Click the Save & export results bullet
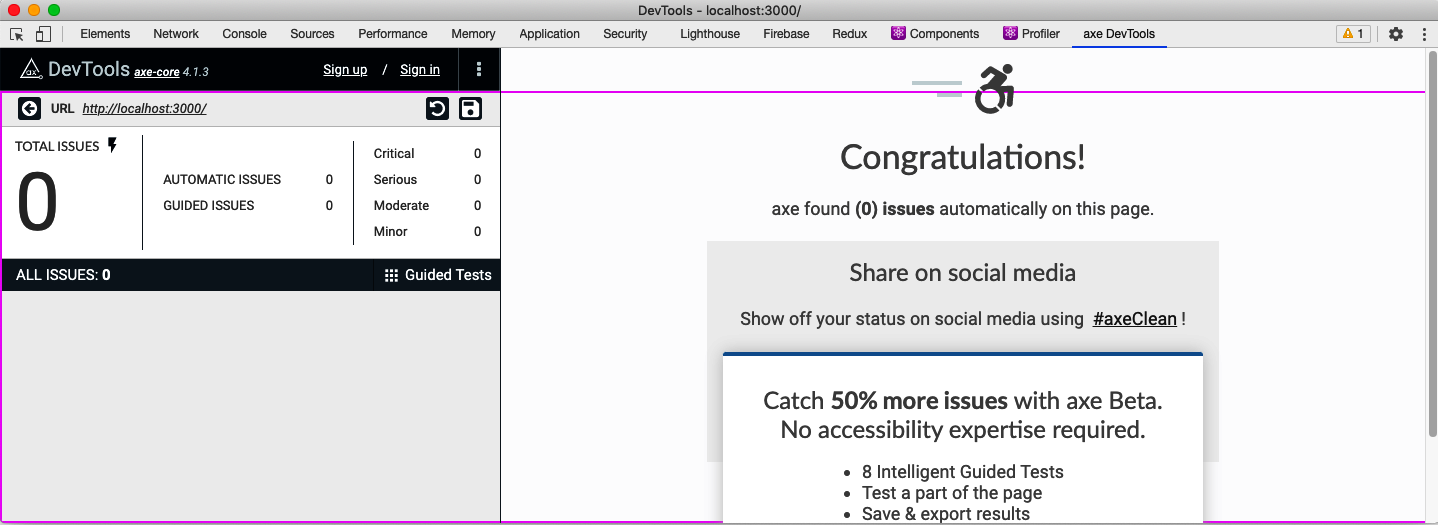The height and width of the screenshot is (525, 1438). coord(945,514)
